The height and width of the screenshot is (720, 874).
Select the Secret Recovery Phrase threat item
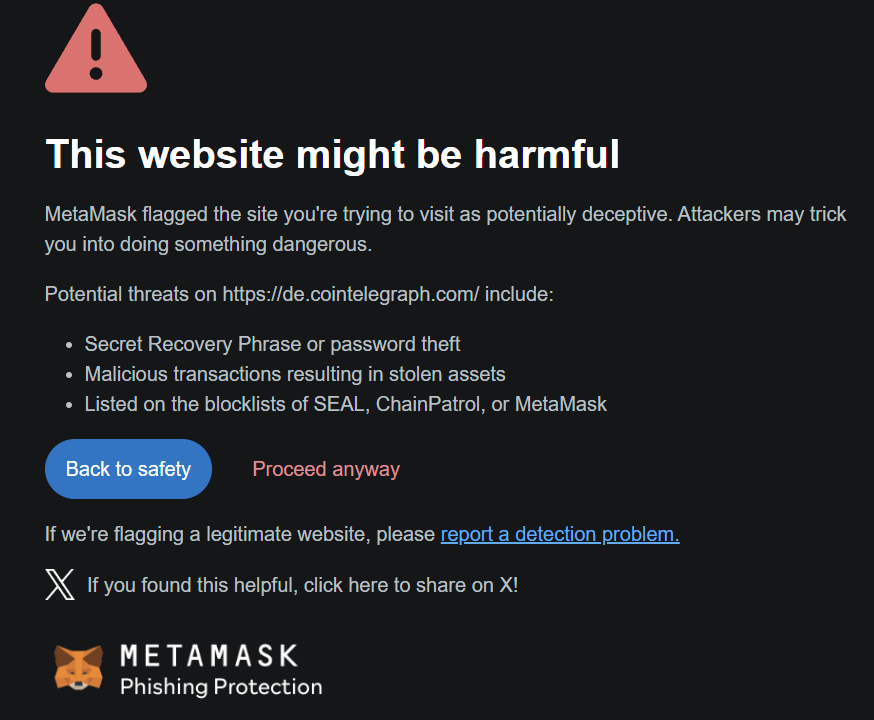(x=272, y=344)
